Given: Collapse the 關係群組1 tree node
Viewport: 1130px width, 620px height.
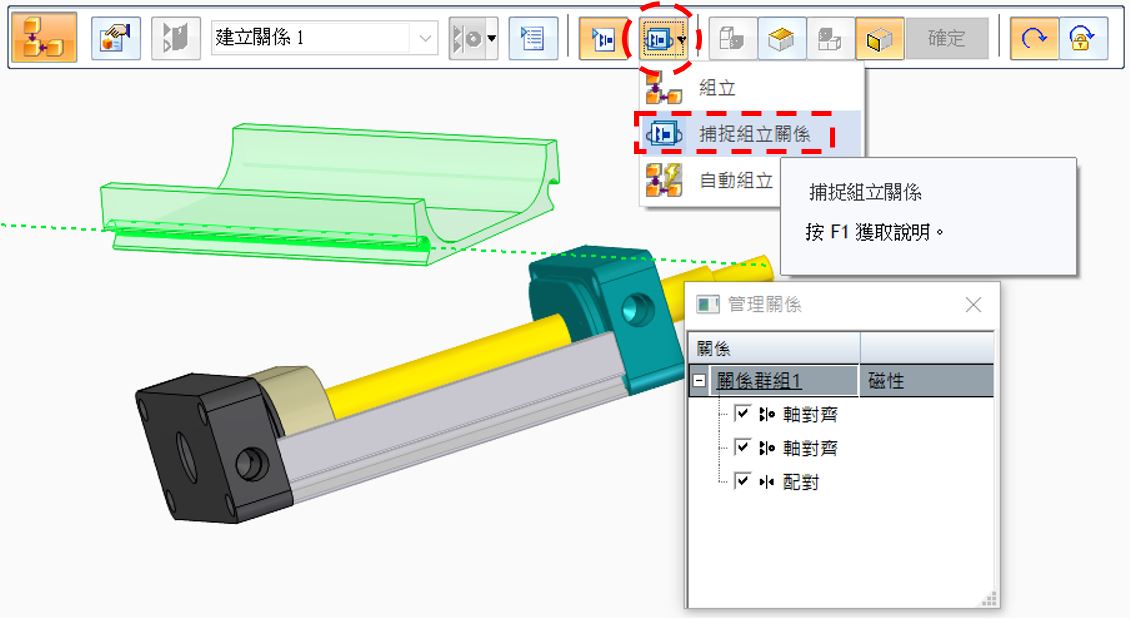Looking at the screenshot, I should pos(699,380).
